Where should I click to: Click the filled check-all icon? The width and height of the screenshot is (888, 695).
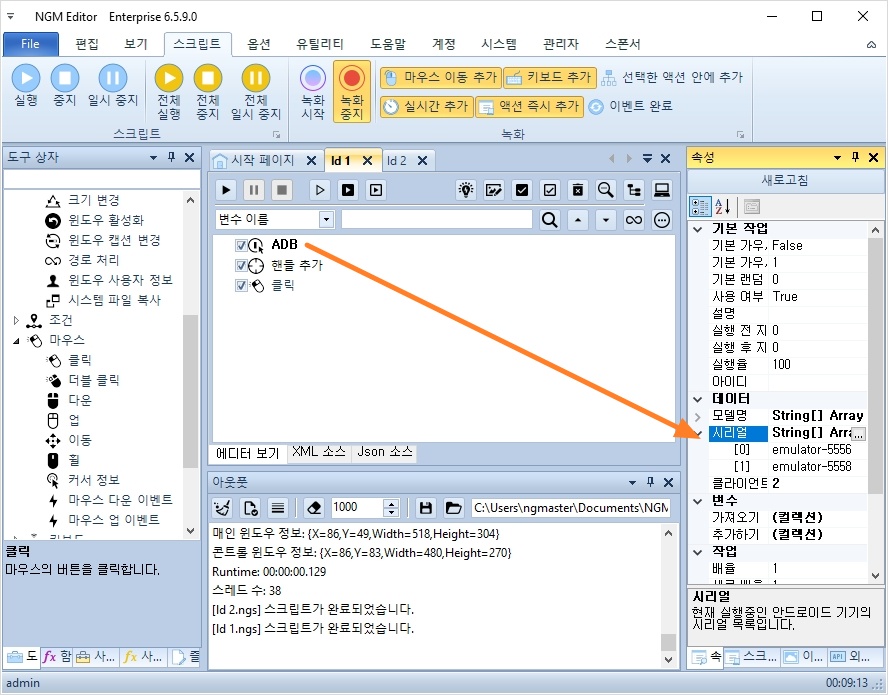tap(522, 190)
